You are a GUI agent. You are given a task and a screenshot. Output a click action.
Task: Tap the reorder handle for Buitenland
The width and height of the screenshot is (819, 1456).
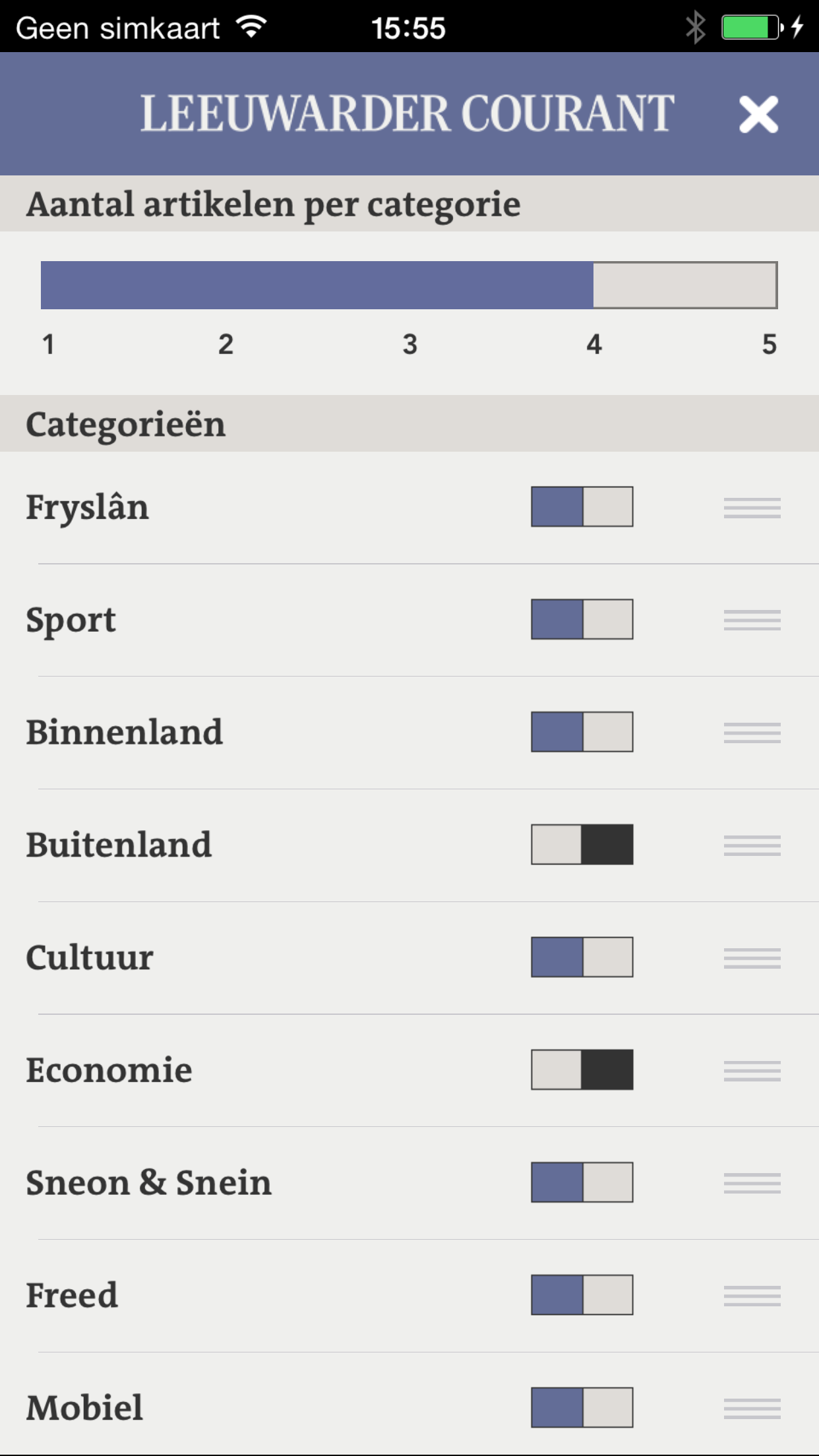click(752, 845)
